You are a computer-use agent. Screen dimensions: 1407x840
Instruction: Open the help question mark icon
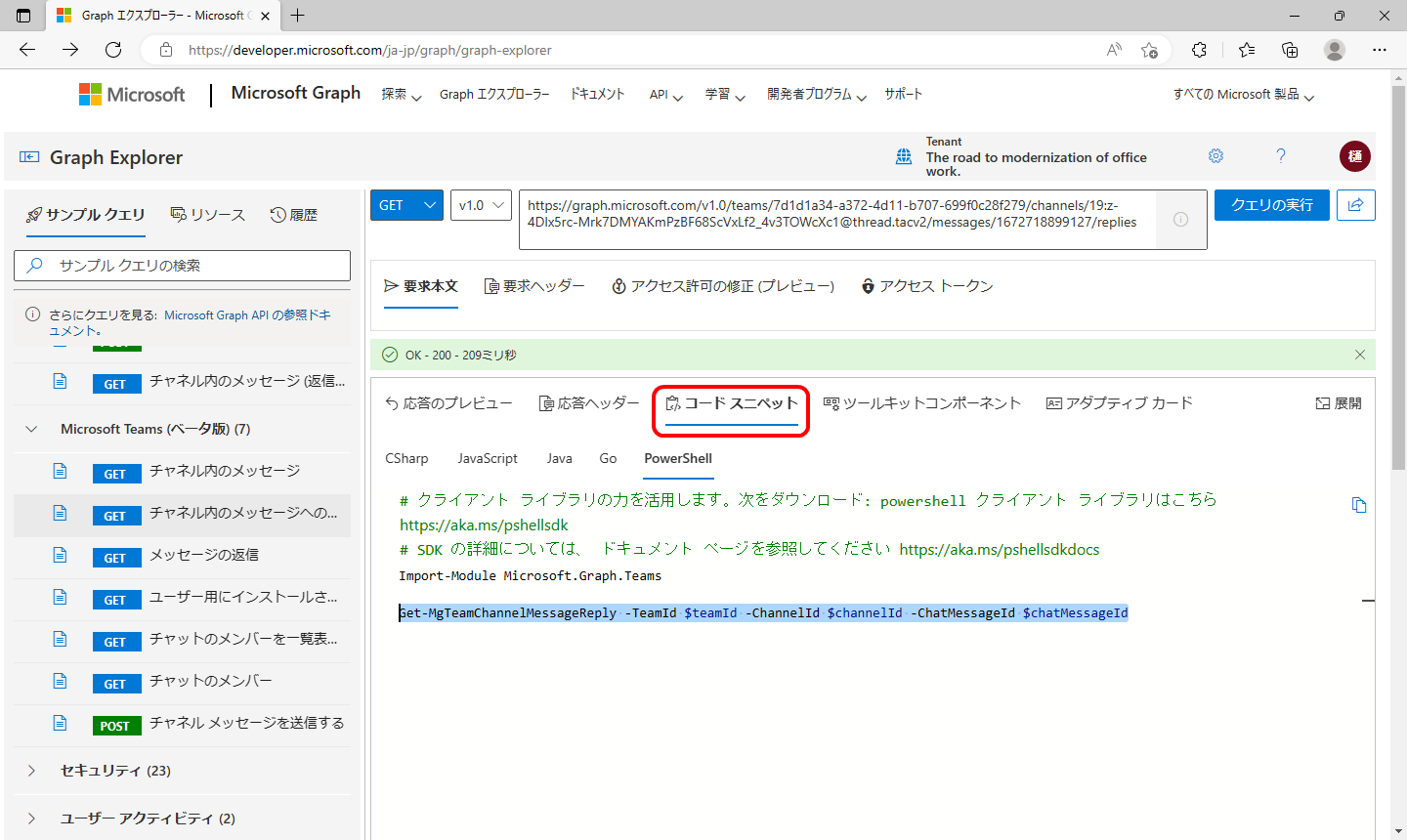[1281, 156]
